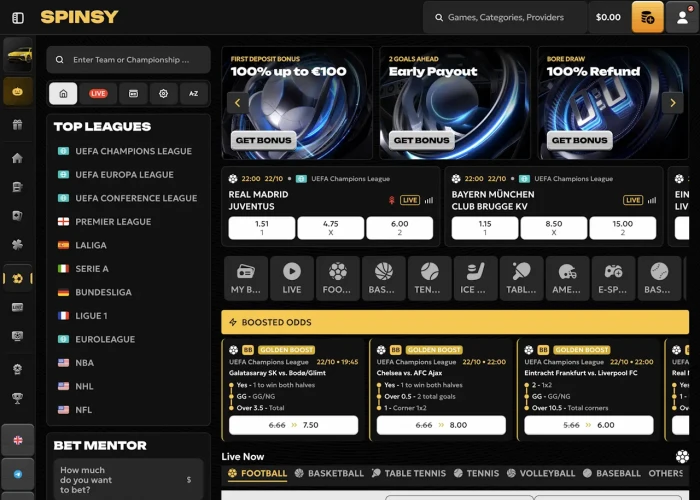Click the Enter Team or Championship search field
Screen dimensions: 700x500
pos(129,60)
